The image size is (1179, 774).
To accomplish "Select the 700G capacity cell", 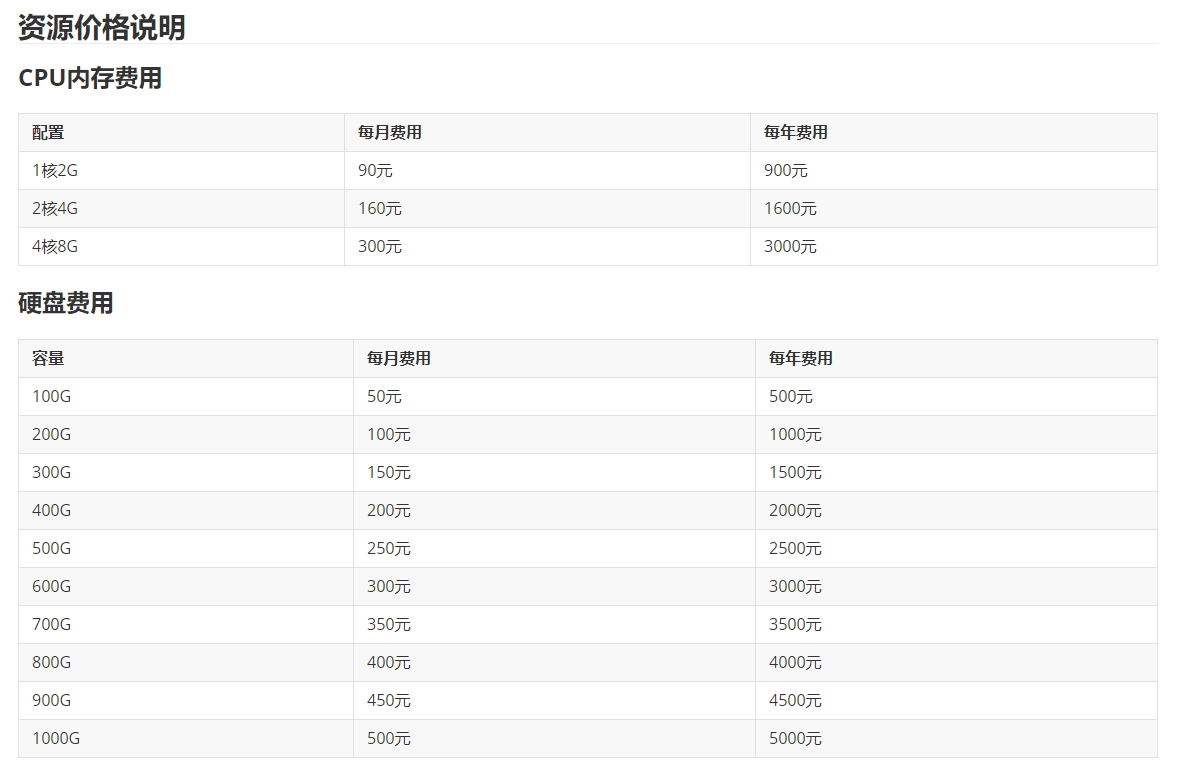I will (x=52, y=625).
